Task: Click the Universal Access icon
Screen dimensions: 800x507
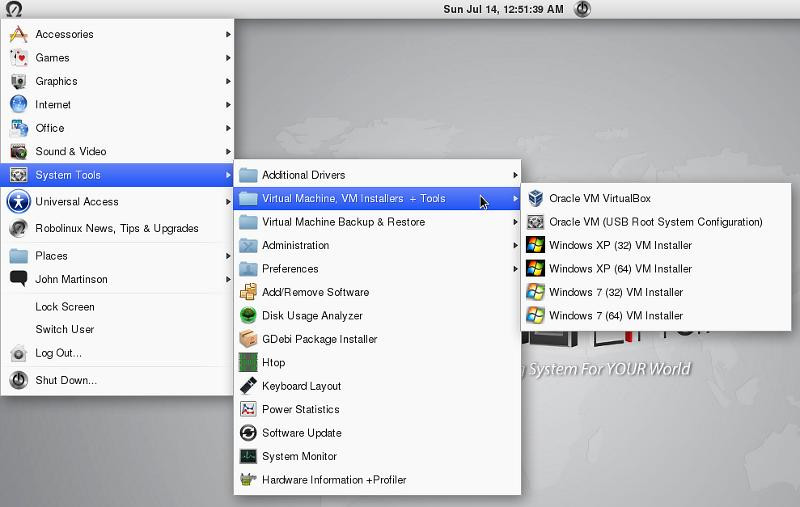Action: point(18,201)
